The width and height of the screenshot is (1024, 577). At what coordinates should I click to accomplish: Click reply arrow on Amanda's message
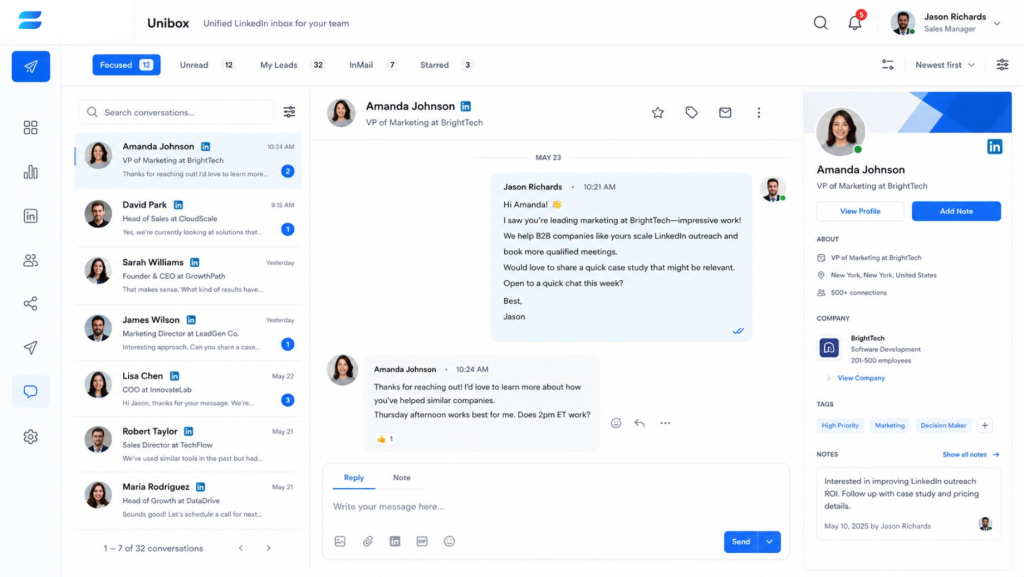point(639,423)
